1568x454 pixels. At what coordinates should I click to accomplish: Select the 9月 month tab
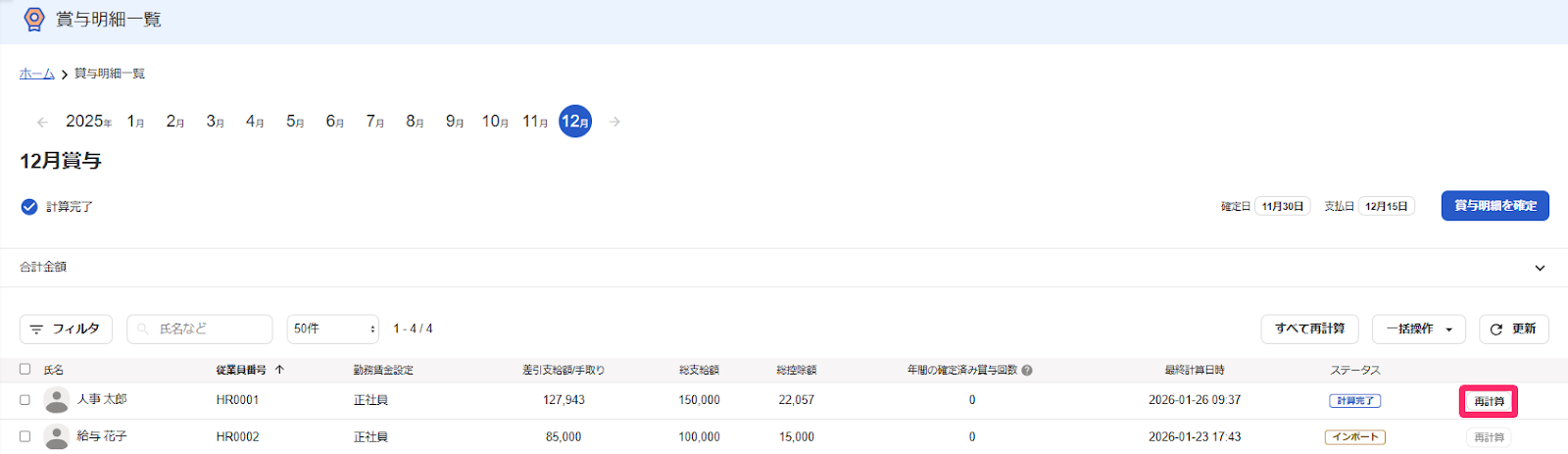pos(455,122)
